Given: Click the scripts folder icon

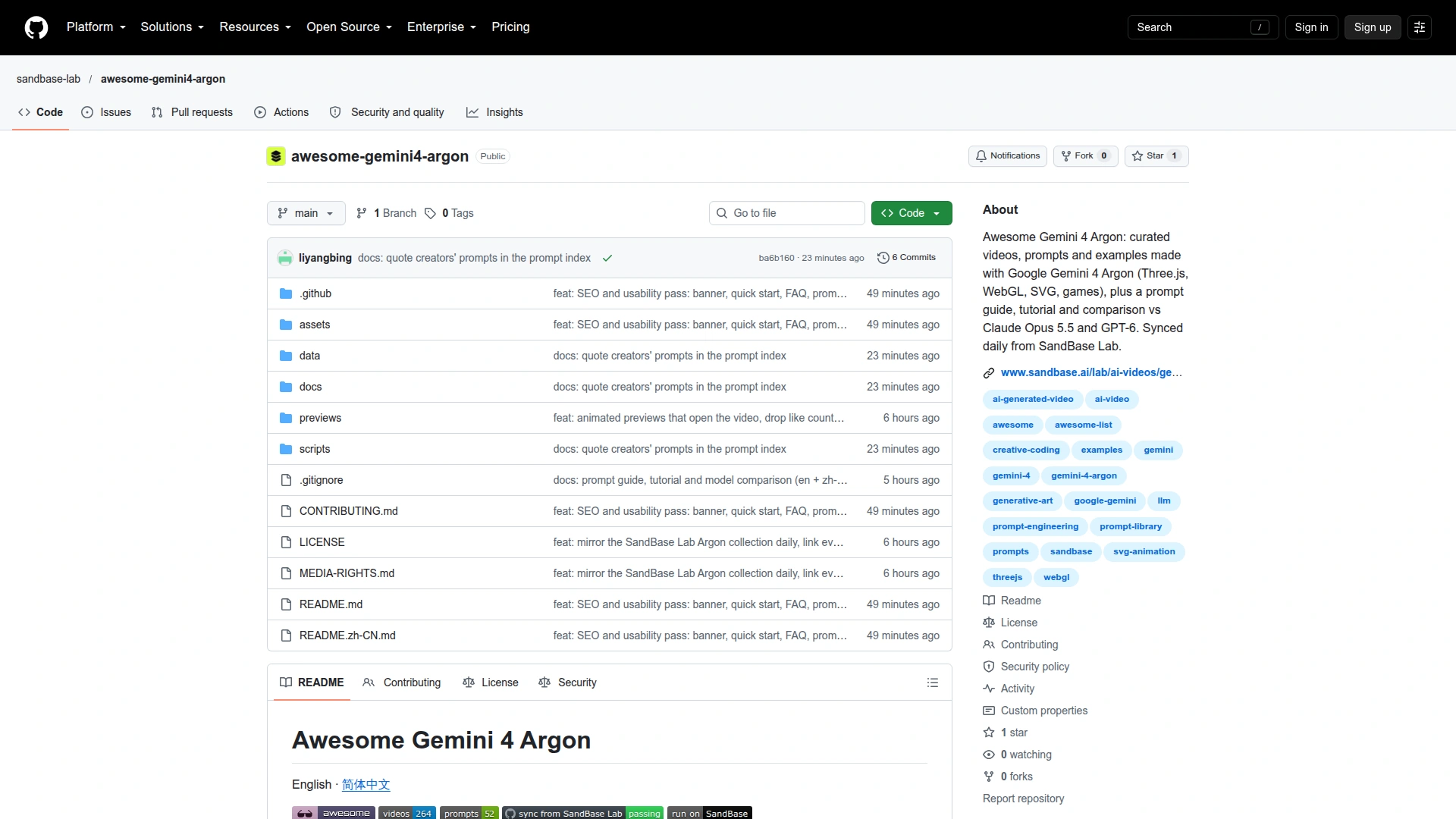Looking at the screenshot, I should pos(286,449).
